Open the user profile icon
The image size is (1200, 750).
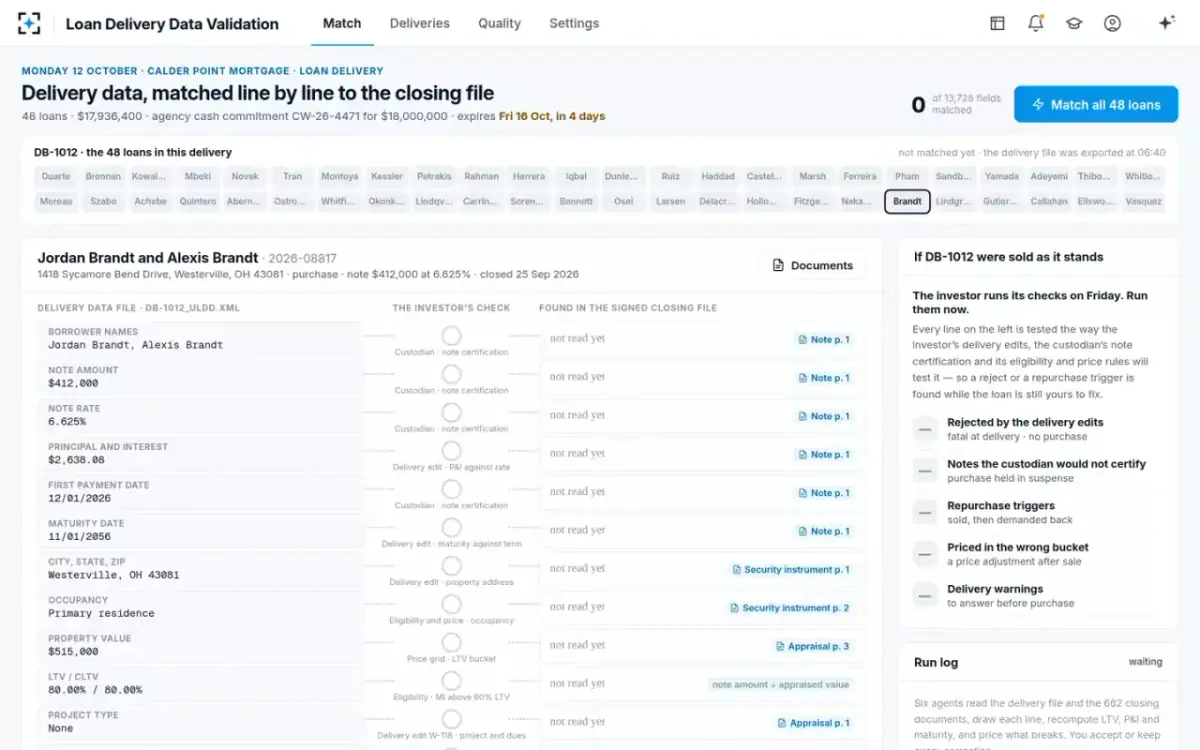pyautogui.click(x=1112, y=23)
